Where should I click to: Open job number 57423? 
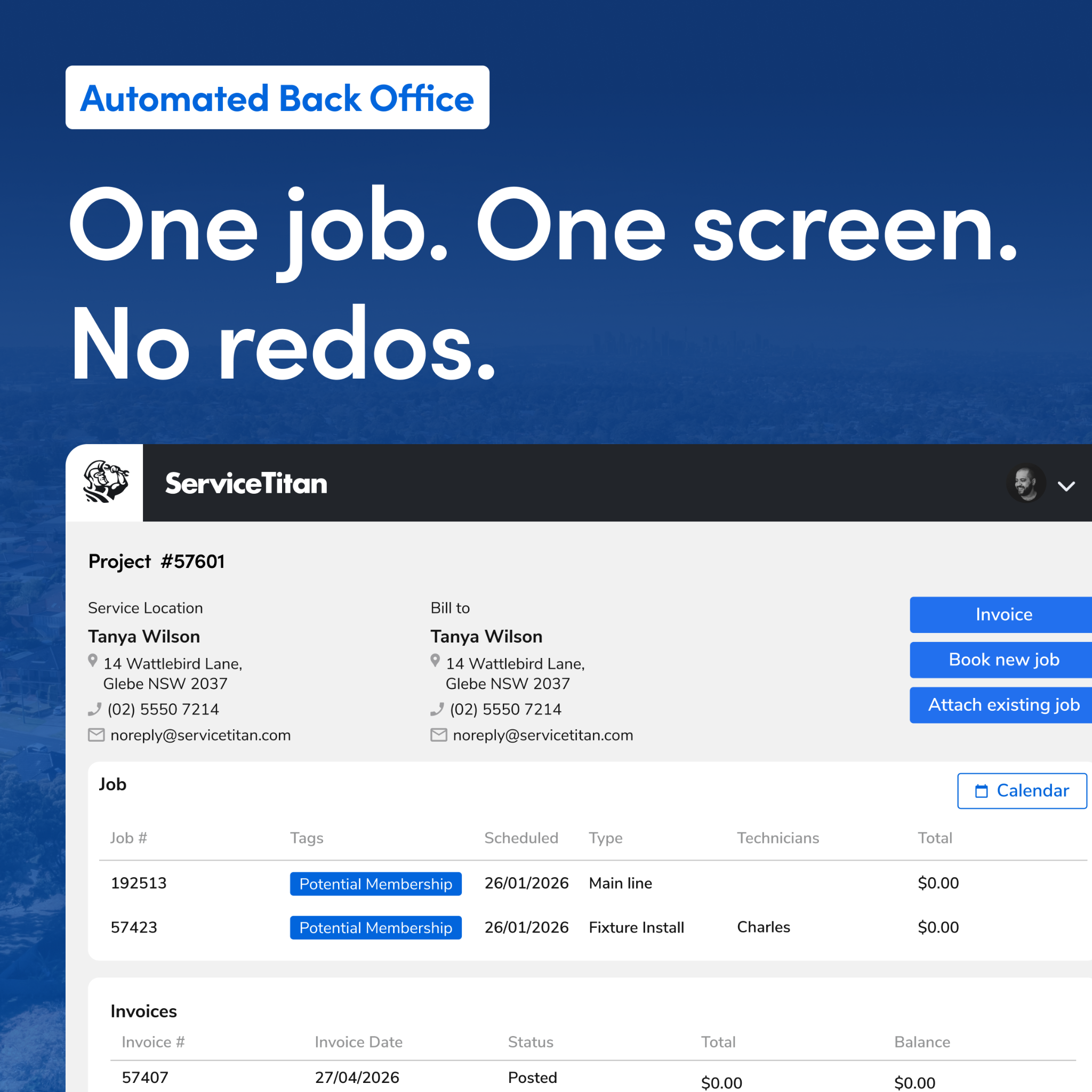(x=134, y=927)
